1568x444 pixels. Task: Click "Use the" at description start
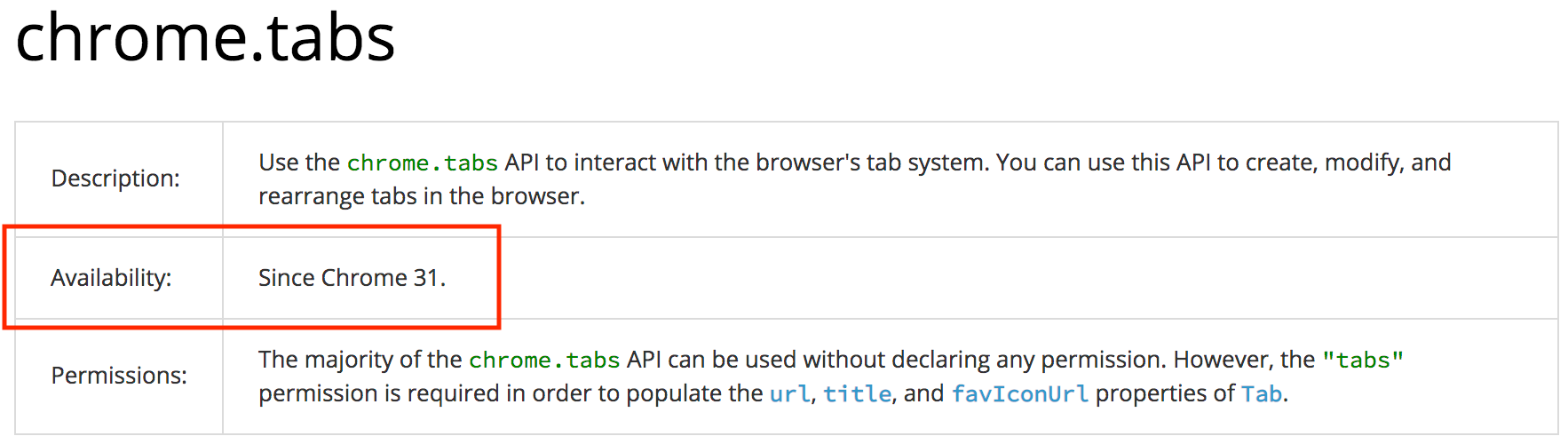tap(299, 163)
